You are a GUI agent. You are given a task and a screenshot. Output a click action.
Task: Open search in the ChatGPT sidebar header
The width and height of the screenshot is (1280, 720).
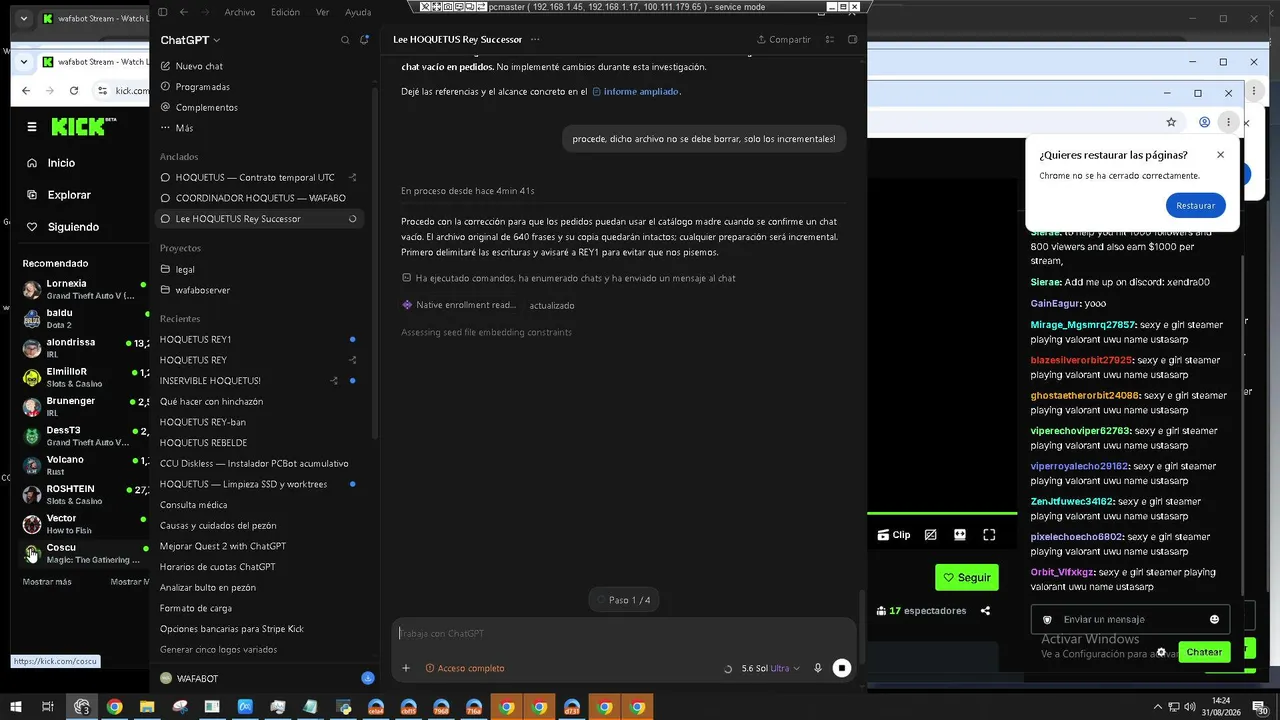point(345,40)
